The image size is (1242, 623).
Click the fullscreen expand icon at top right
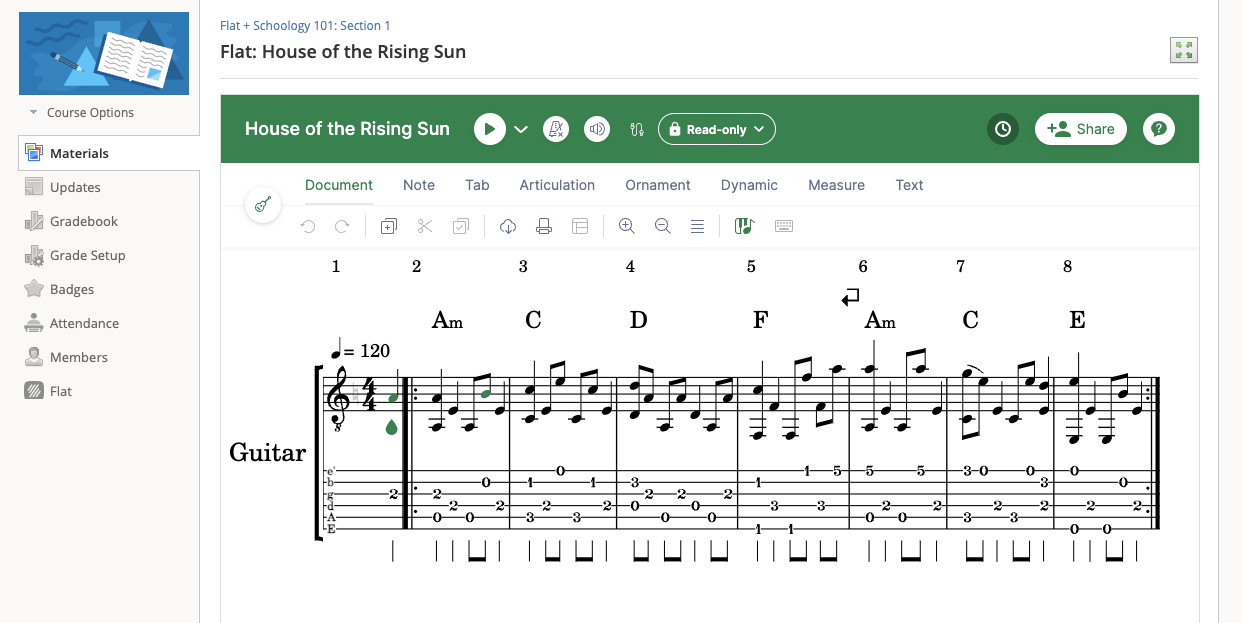coord(1184,51)
